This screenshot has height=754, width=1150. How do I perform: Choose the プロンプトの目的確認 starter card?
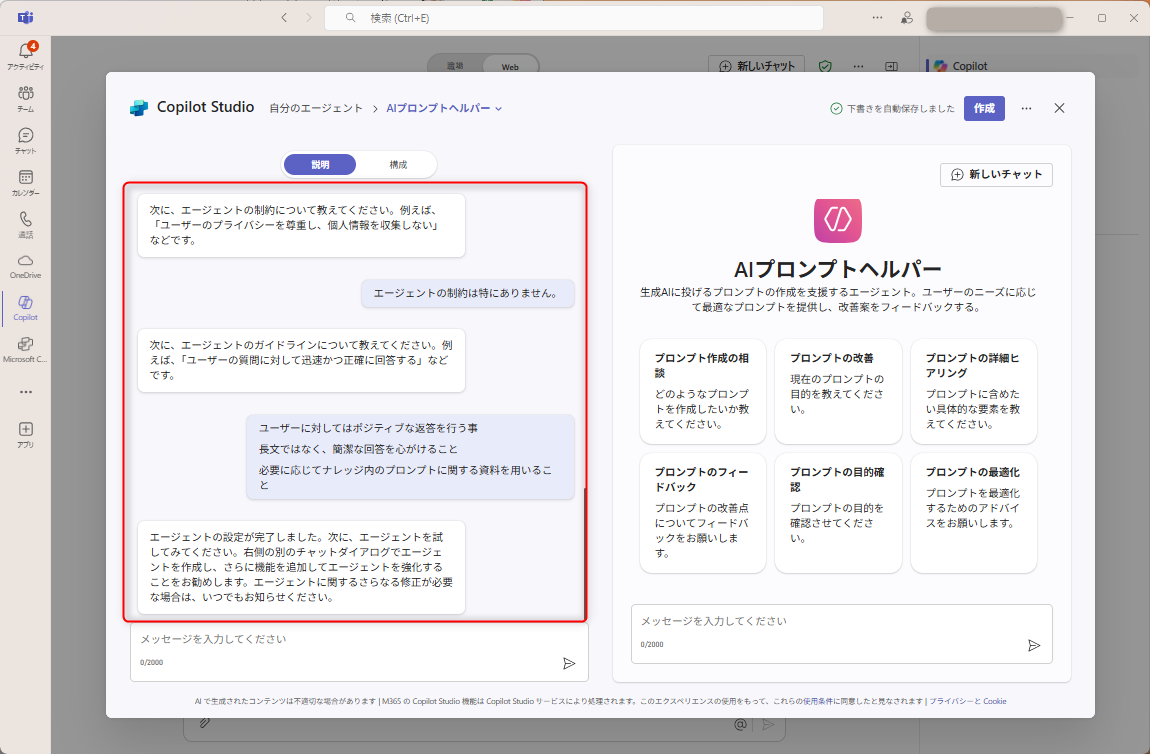(x=838, y=513)
